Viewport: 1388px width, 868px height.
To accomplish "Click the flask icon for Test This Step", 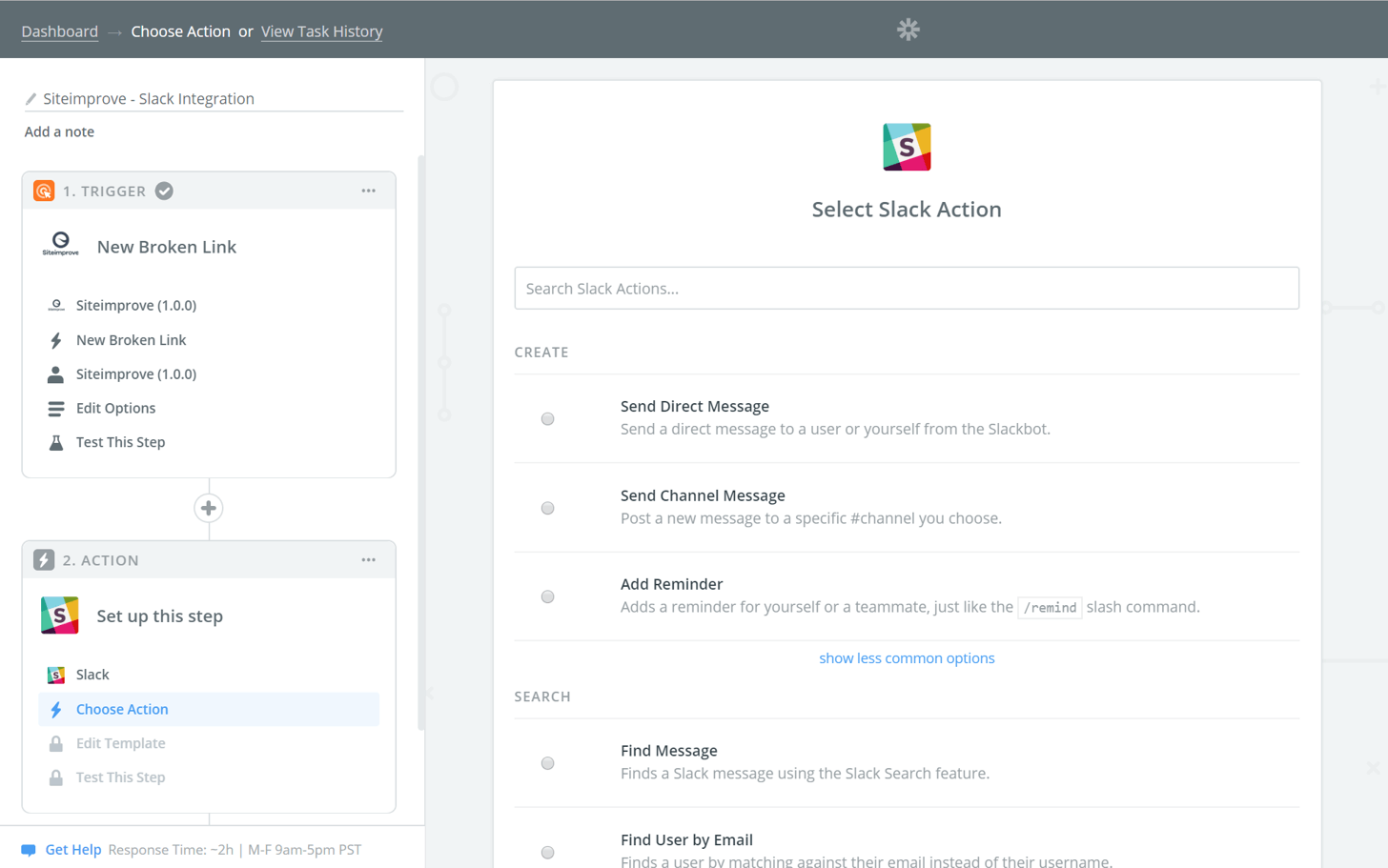I will tap(56, 442).
